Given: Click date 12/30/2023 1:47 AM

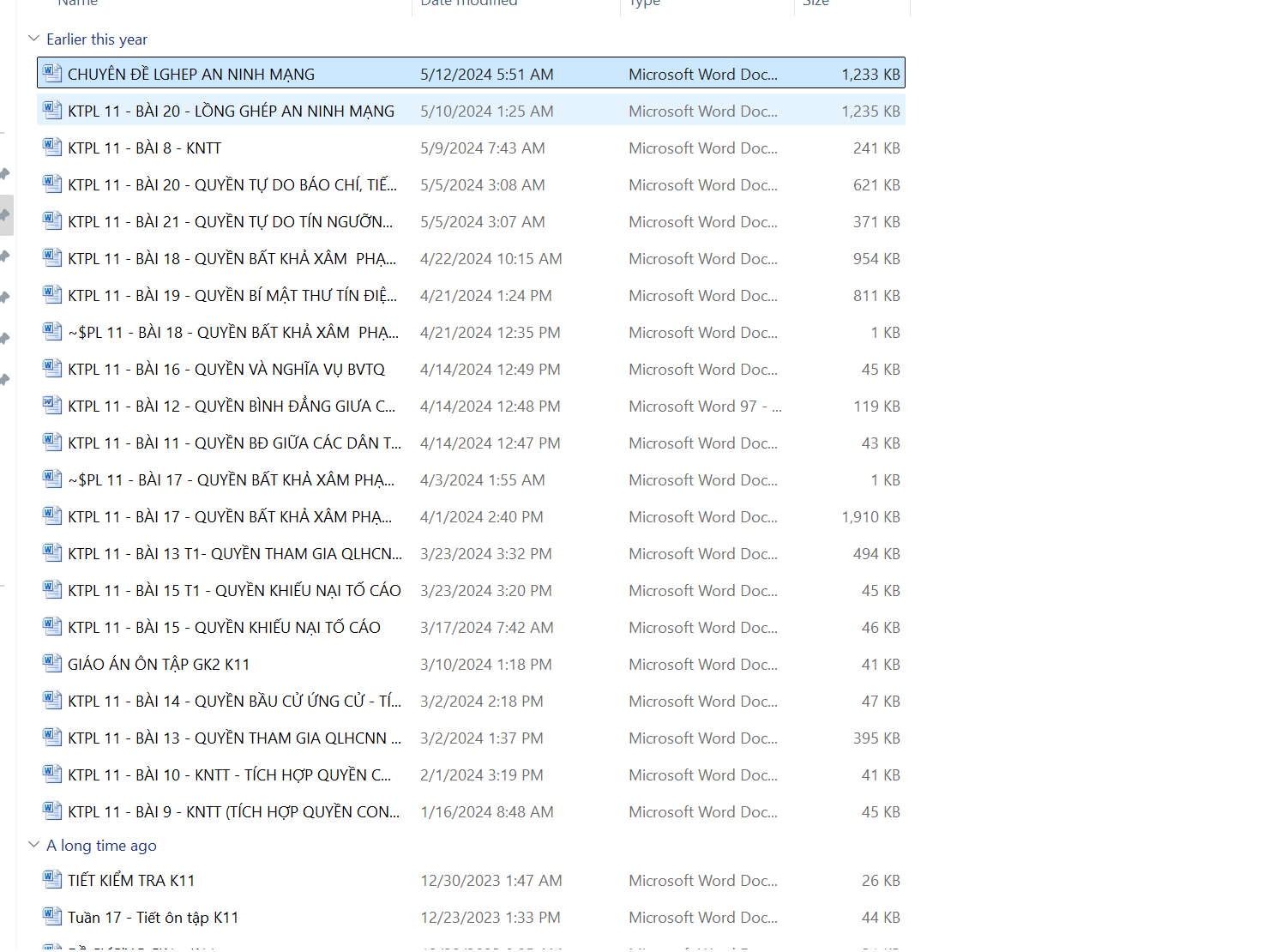Looking at the screenshot, I should click(x=491, y=881).
